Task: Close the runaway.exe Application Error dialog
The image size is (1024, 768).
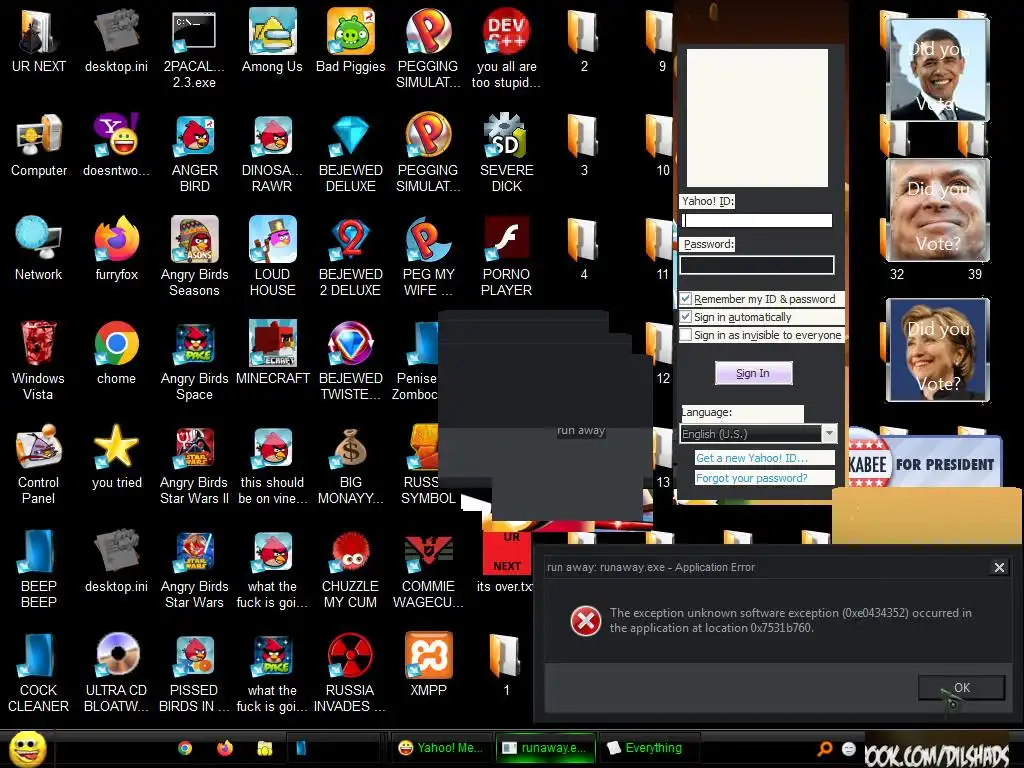Action: tap(999, 568)
